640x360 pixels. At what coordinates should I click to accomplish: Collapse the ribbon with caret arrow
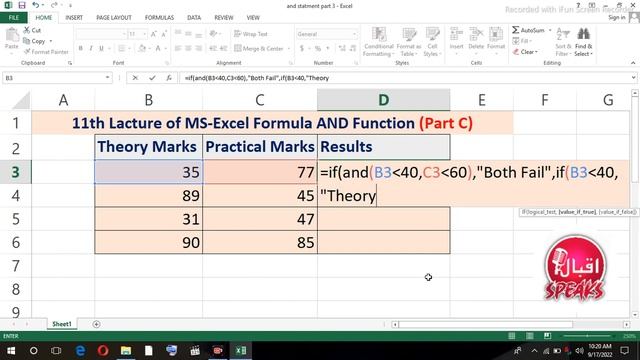(x=633, y=63)
